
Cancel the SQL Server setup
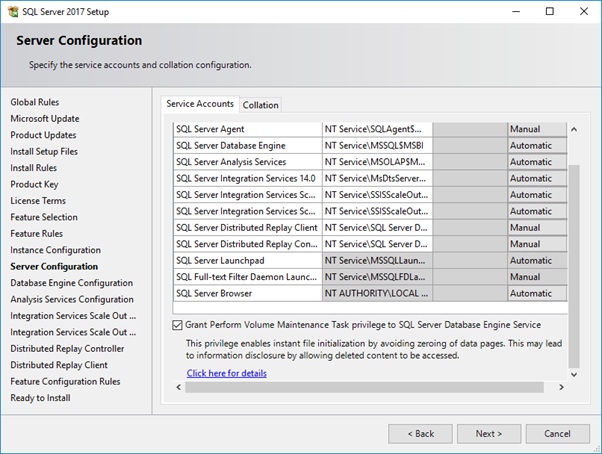(x=557, y=434)
